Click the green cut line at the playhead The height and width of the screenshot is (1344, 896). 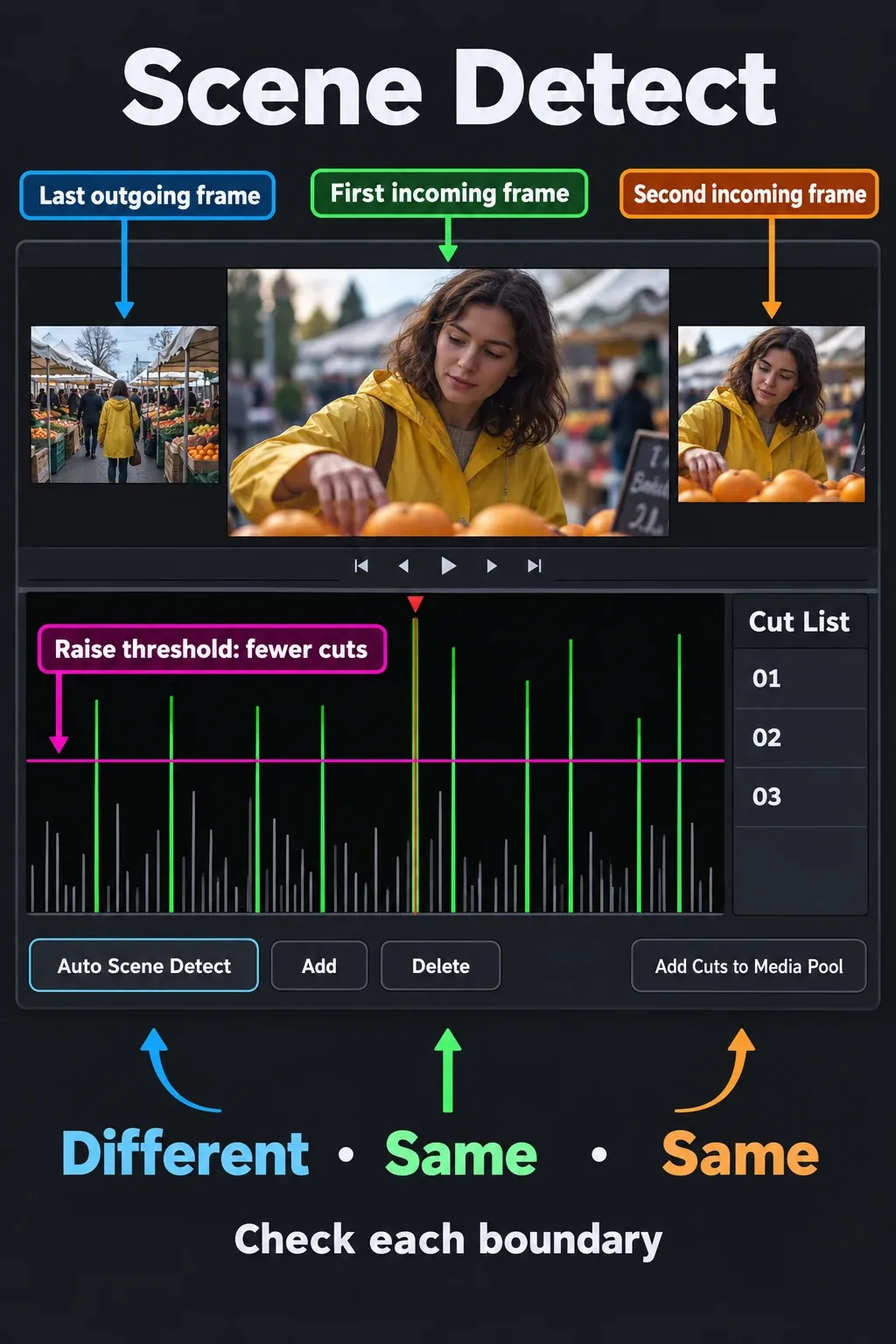[416, 766]
